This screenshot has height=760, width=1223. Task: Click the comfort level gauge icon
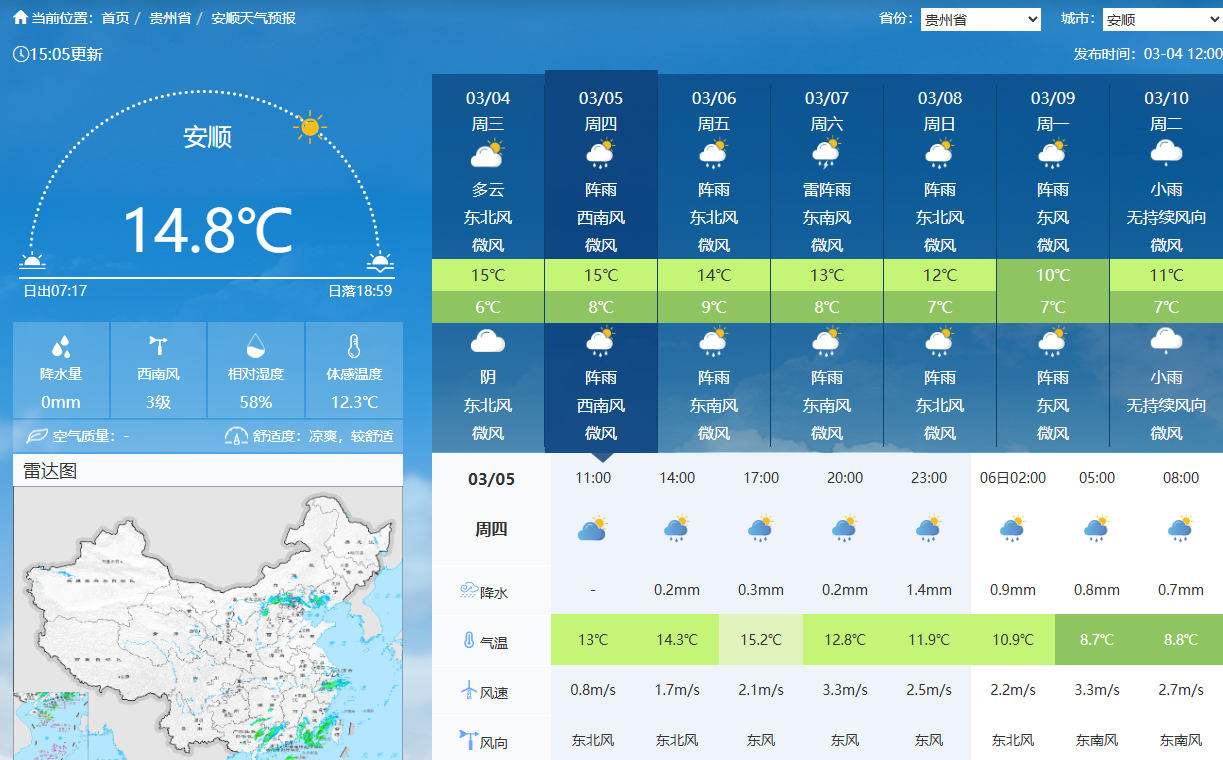pyautogui.click(x=236, y=436)
